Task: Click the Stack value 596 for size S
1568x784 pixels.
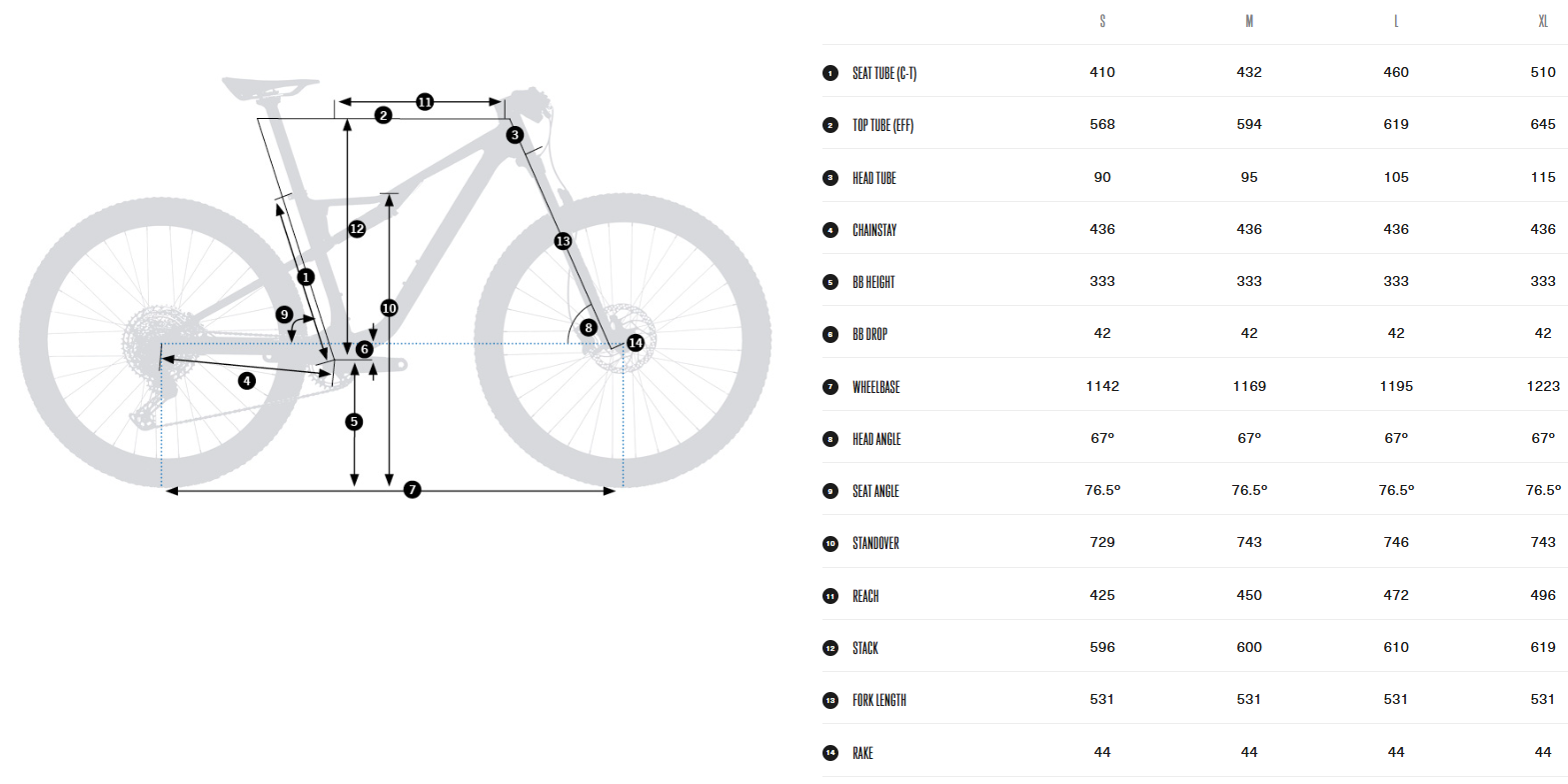Action: [x=1102, y=647]
